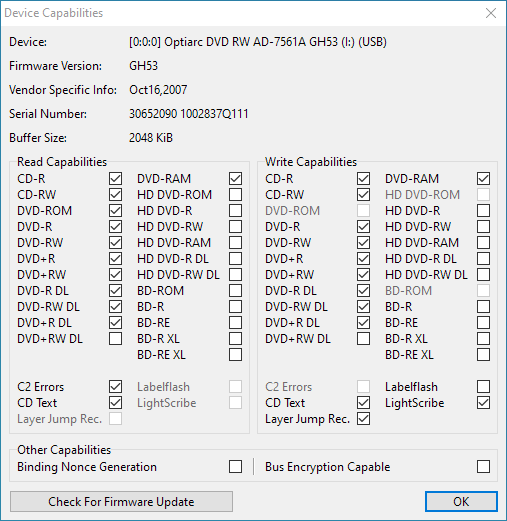The image size is (507, 521).
Task: Toggle the Read DVD-R DL checkbox
Action: point(115,291)
